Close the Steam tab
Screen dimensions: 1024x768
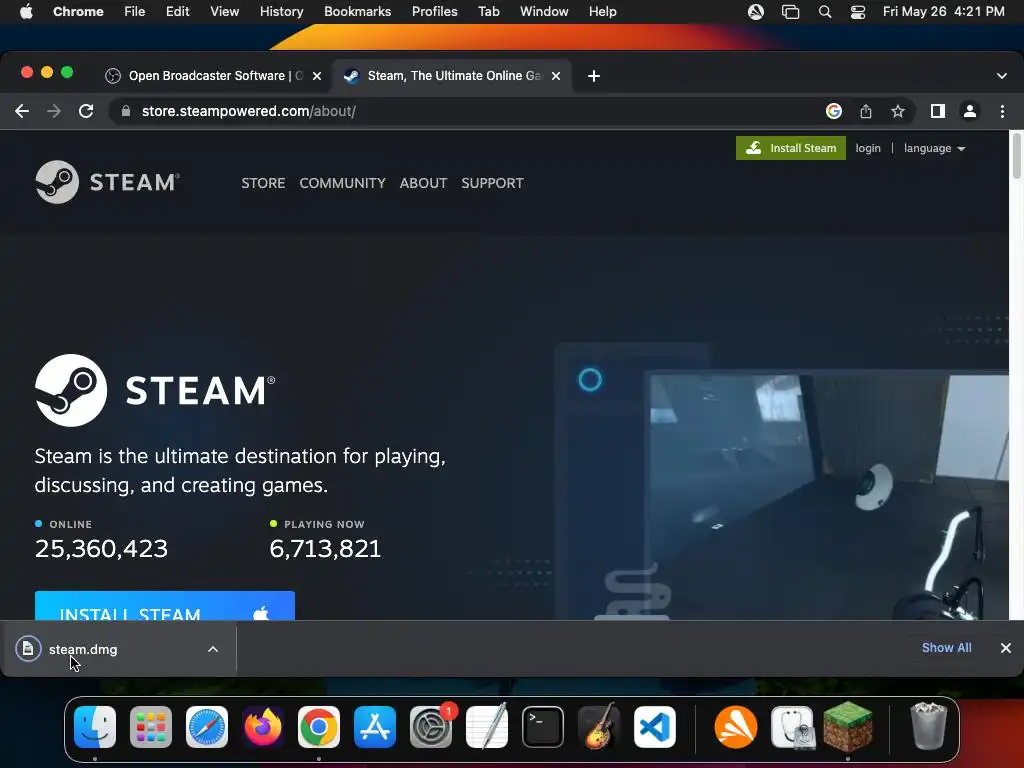coord(556,76)
